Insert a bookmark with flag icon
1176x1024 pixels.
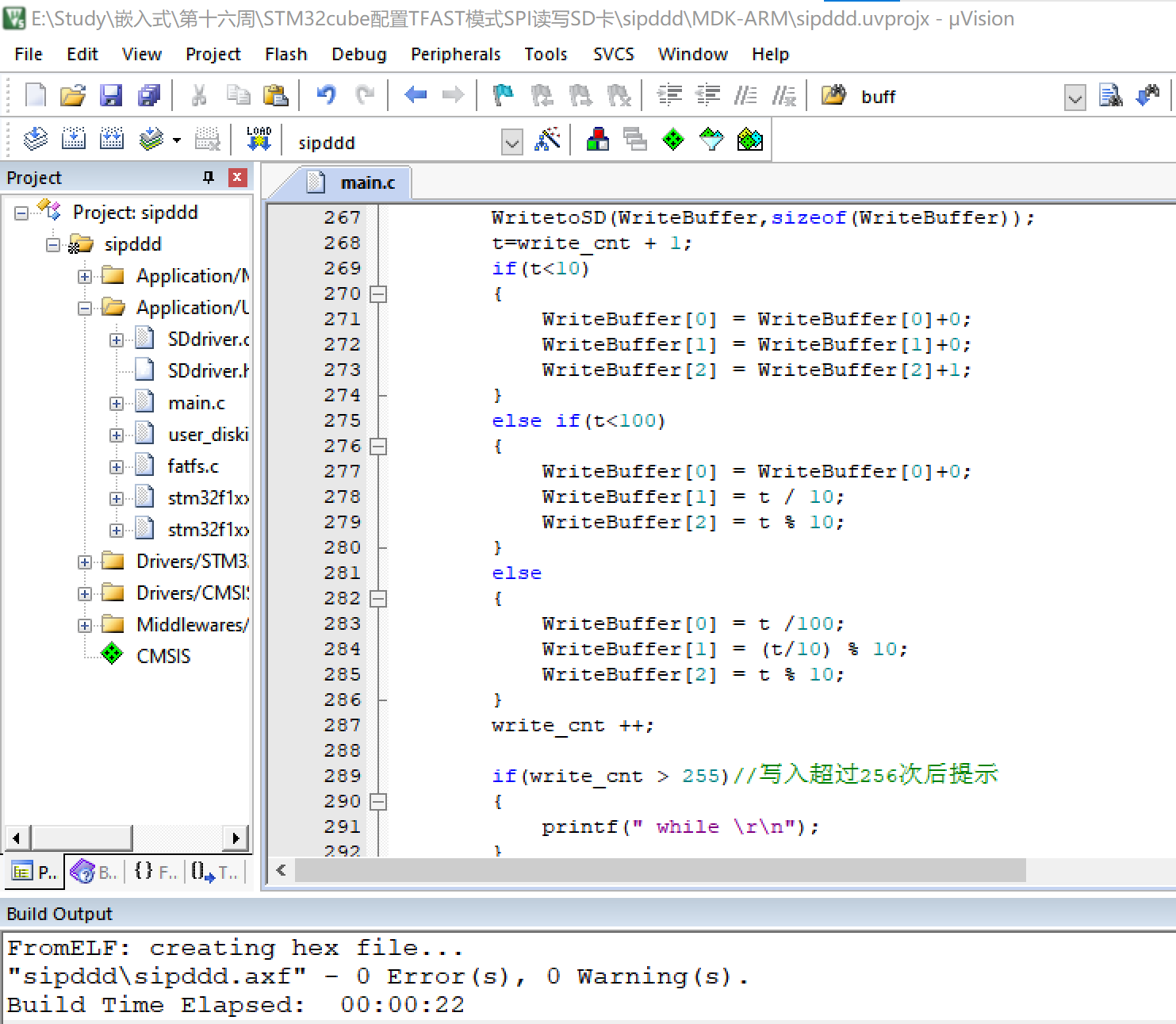504,96
